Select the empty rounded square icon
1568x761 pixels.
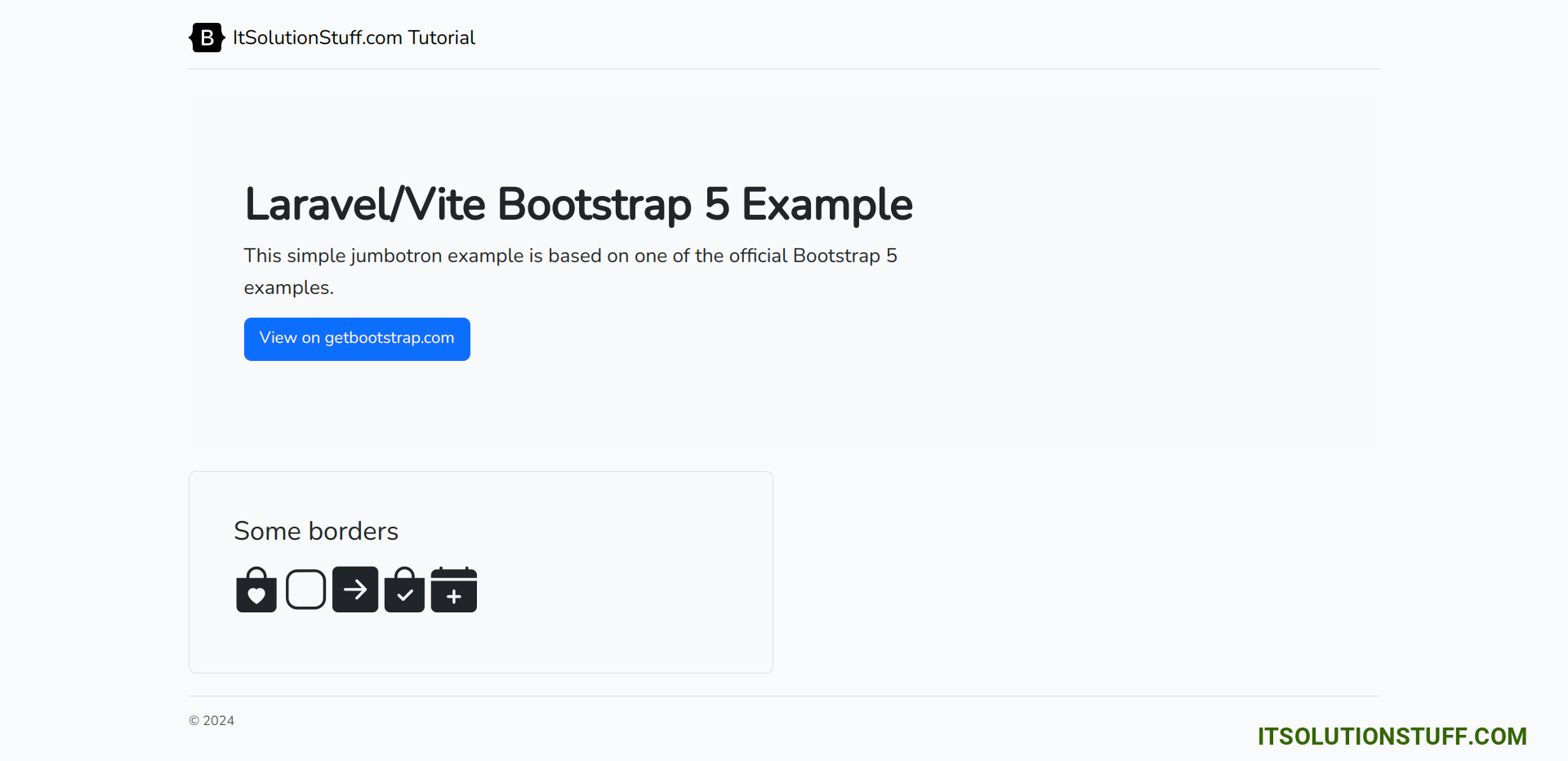[x=306, y=590]
